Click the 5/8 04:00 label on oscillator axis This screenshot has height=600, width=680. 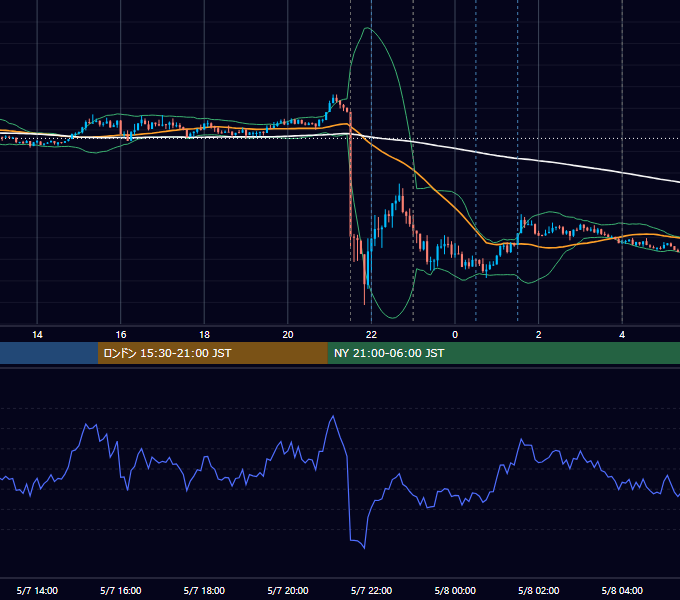pyautogui.click(x=622, y=590)
